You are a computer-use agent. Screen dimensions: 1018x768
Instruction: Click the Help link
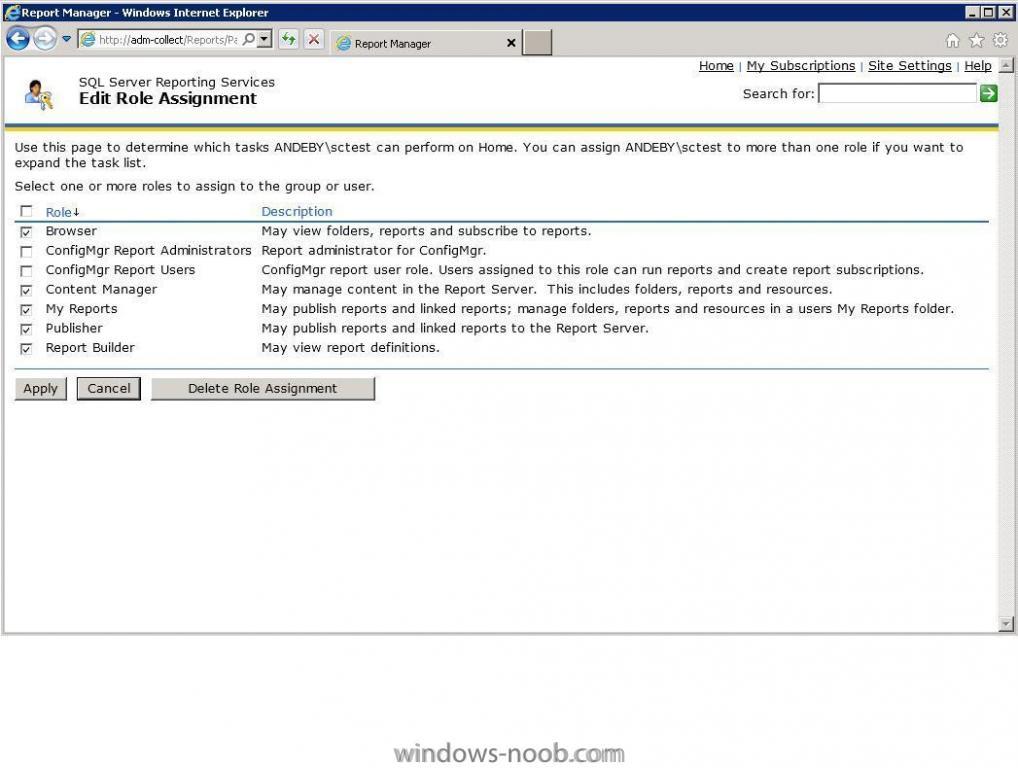(977, 66)
